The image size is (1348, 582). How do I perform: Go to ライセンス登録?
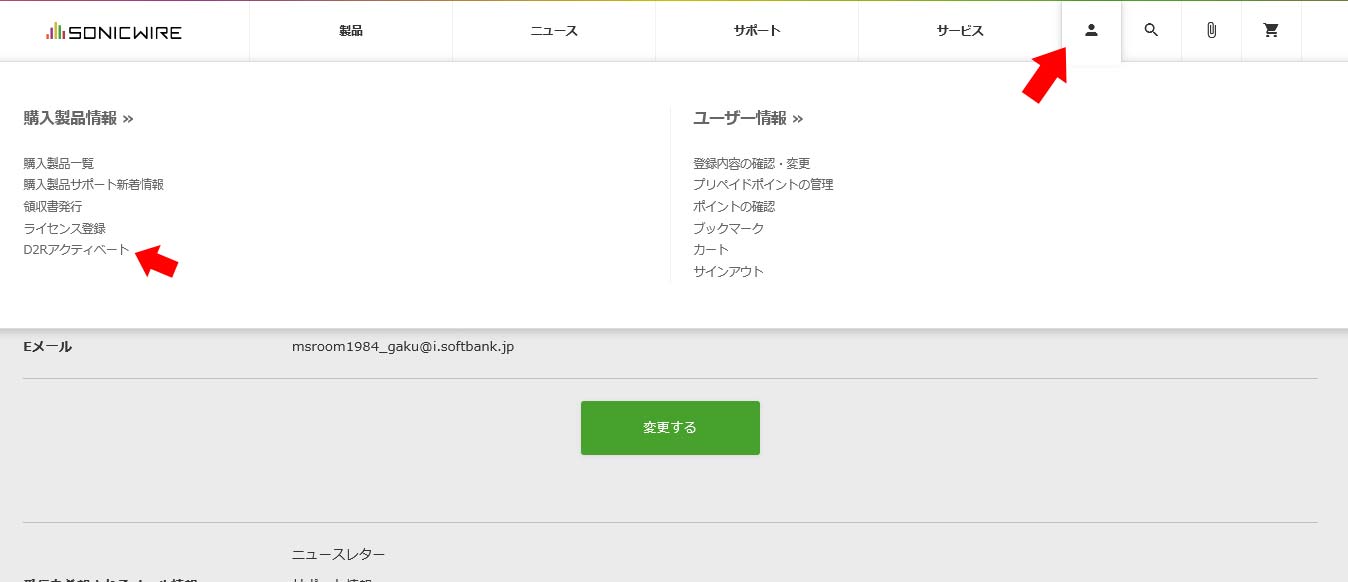coord(64,228)
